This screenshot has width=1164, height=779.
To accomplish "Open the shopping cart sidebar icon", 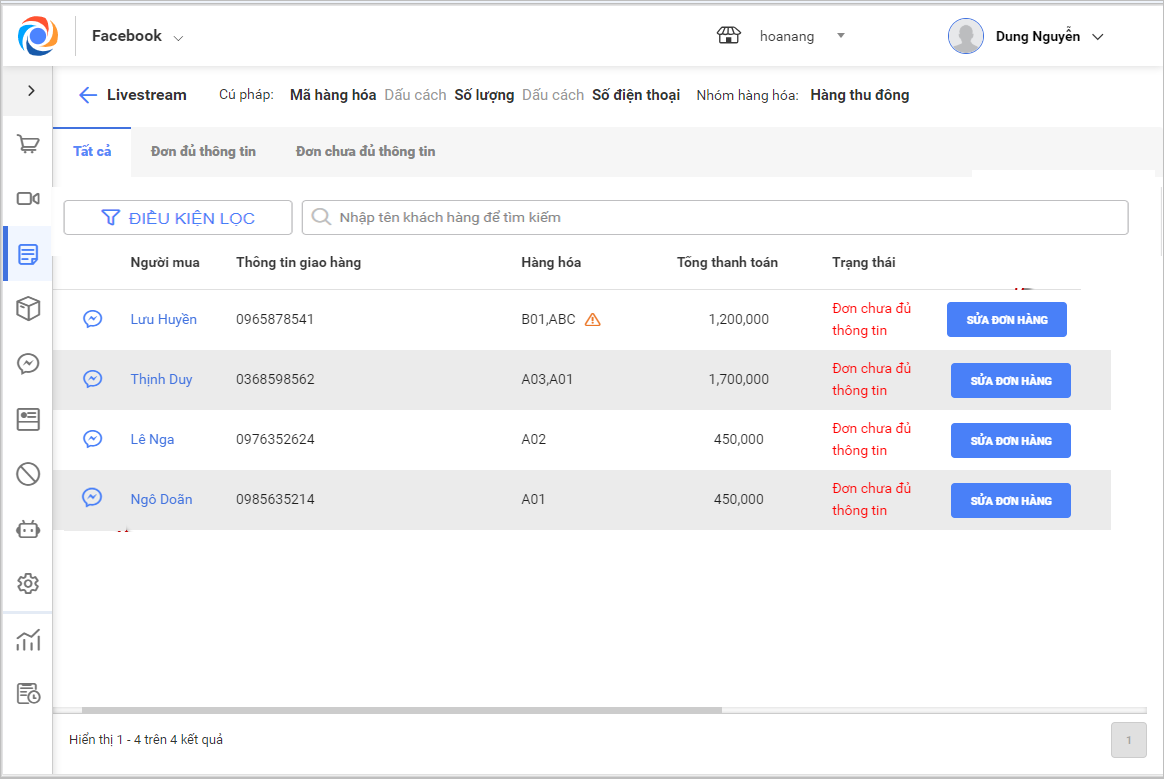I will coord(28,145).
